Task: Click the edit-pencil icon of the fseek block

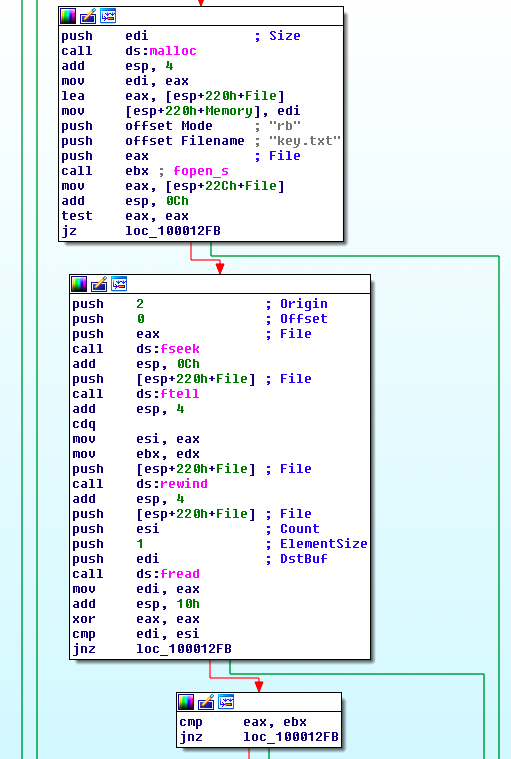Action: click(x=99, y=284)
